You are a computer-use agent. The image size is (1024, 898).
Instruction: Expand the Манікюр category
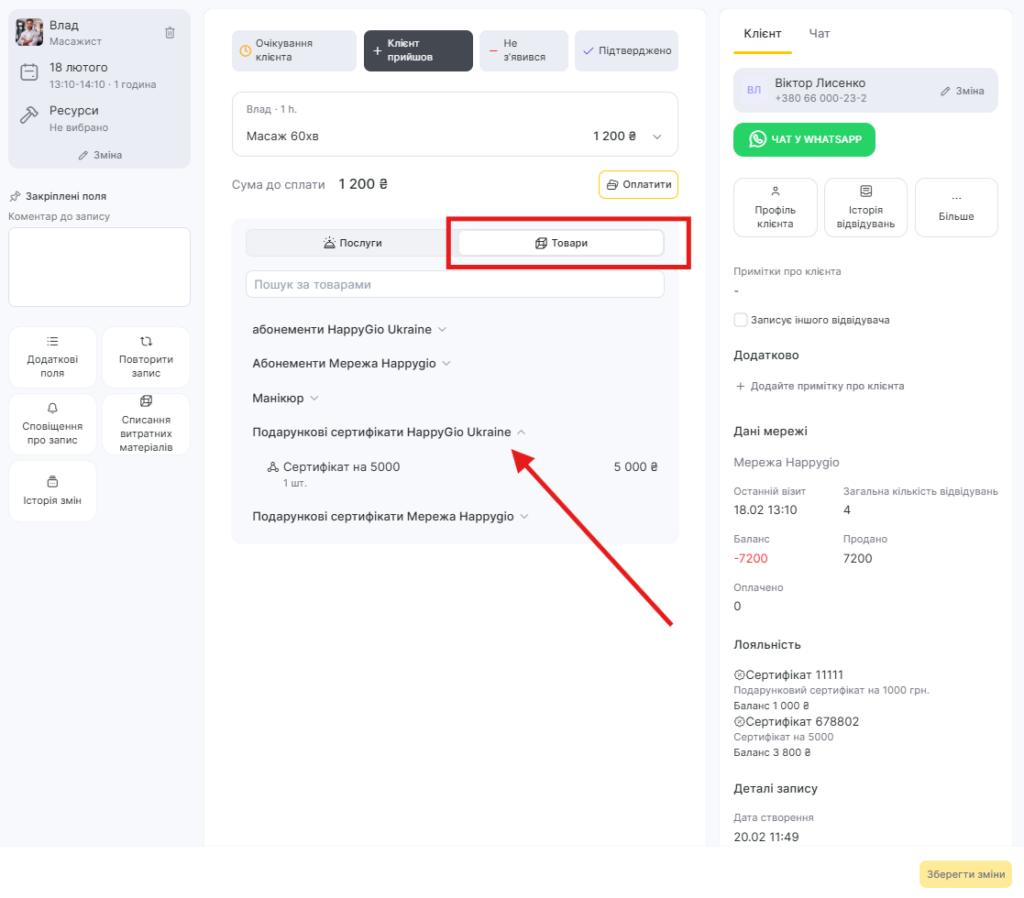[285, 398]
